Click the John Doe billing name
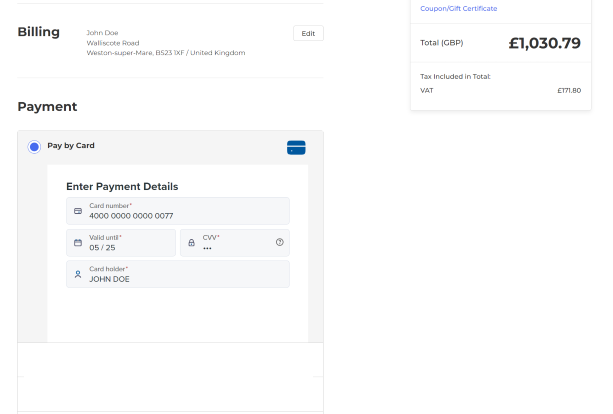The height and width of the screenshot is (414, 613). tap(102, 33)
